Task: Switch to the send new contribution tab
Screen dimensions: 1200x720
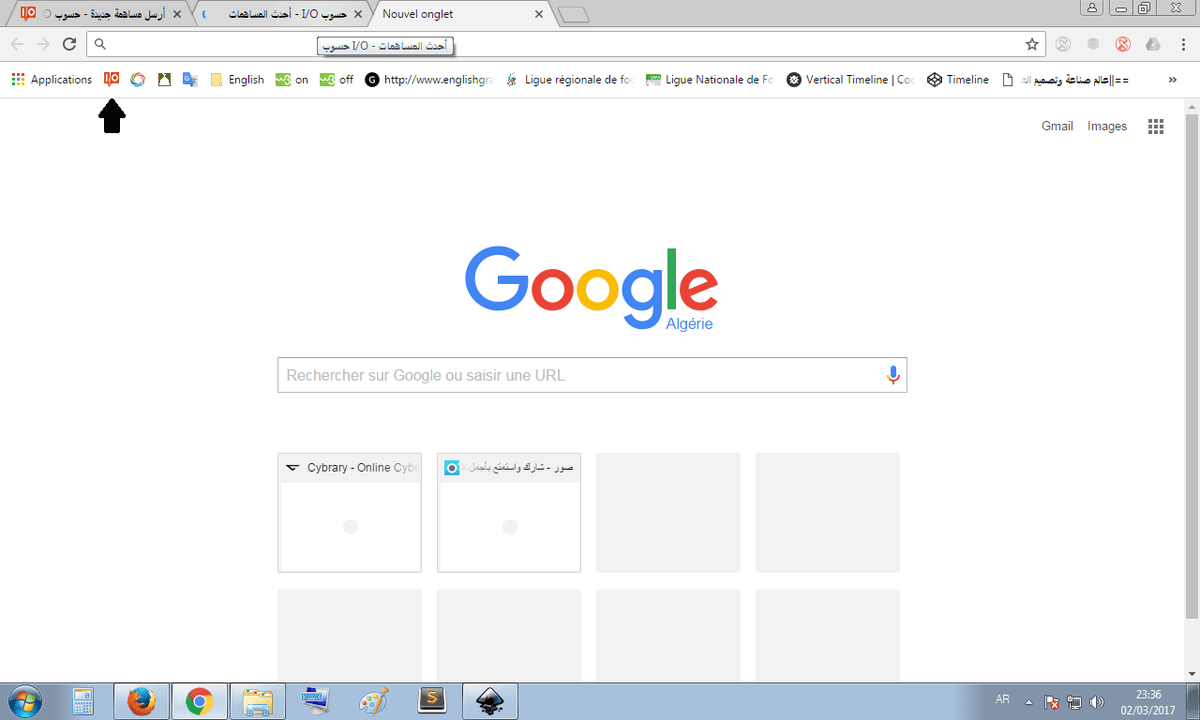Action: (x=100, y=14)
